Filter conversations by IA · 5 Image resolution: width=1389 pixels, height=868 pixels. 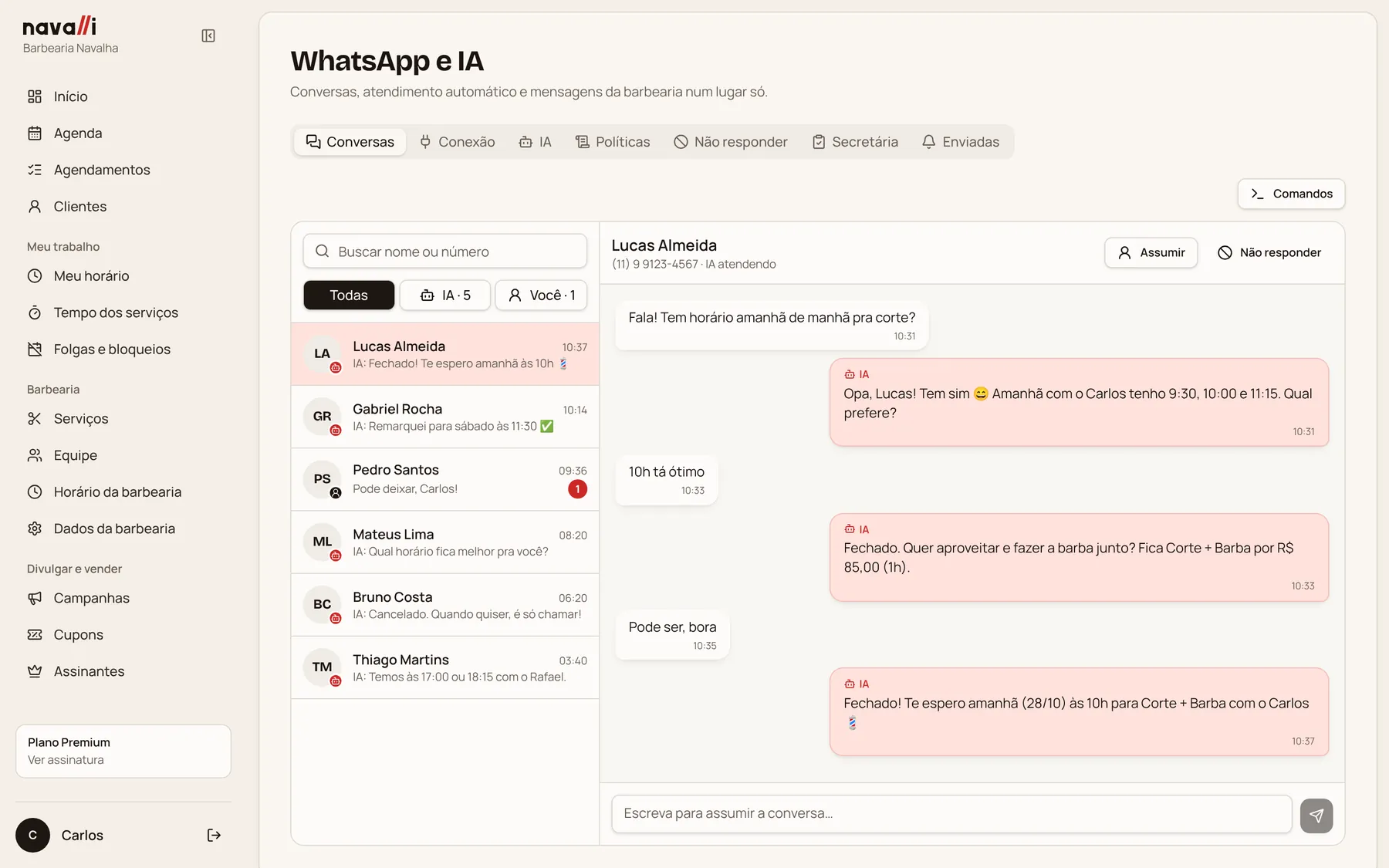445,296
